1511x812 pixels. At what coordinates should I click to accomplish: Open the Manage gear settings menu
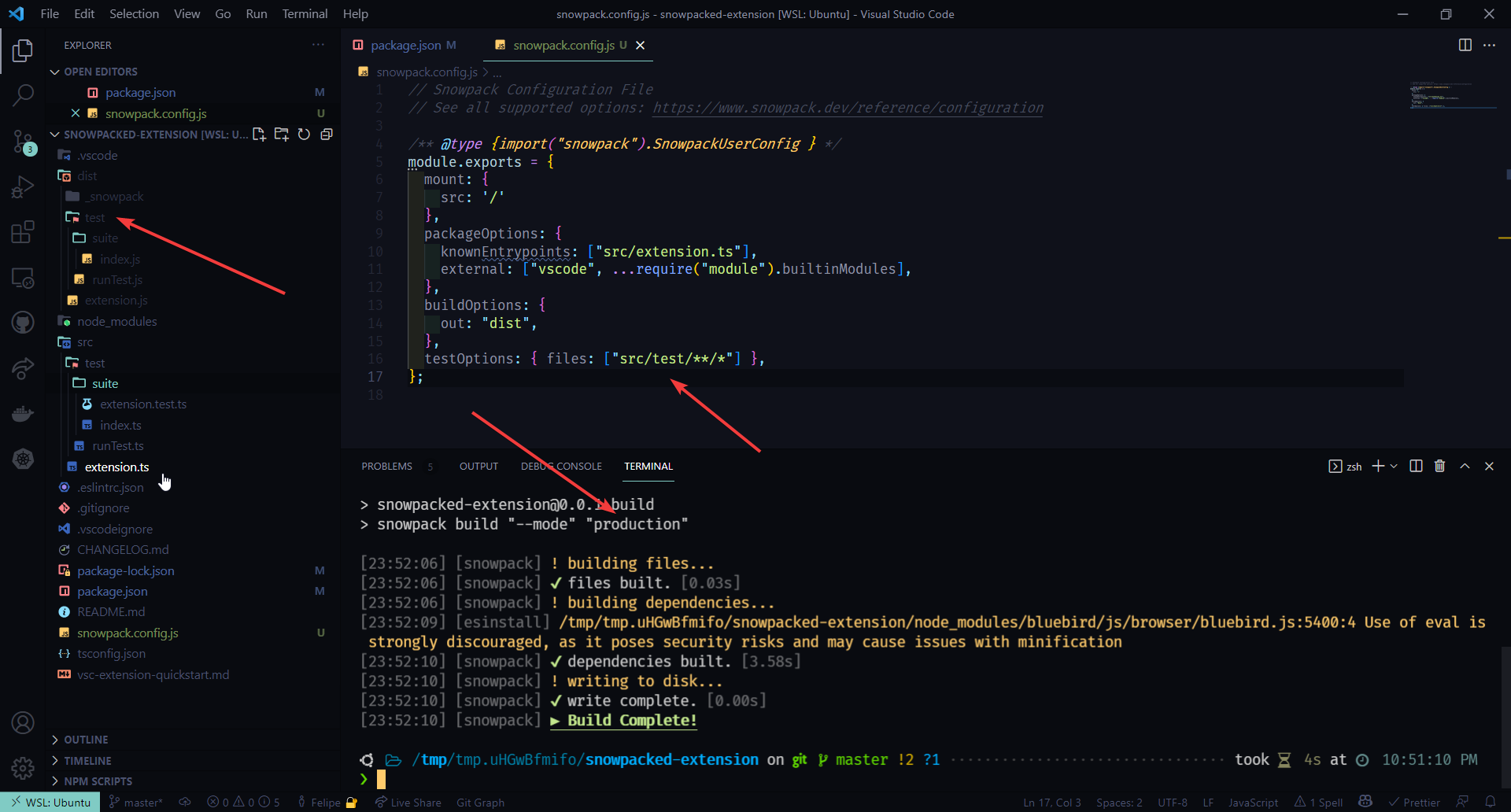(23, 767)
